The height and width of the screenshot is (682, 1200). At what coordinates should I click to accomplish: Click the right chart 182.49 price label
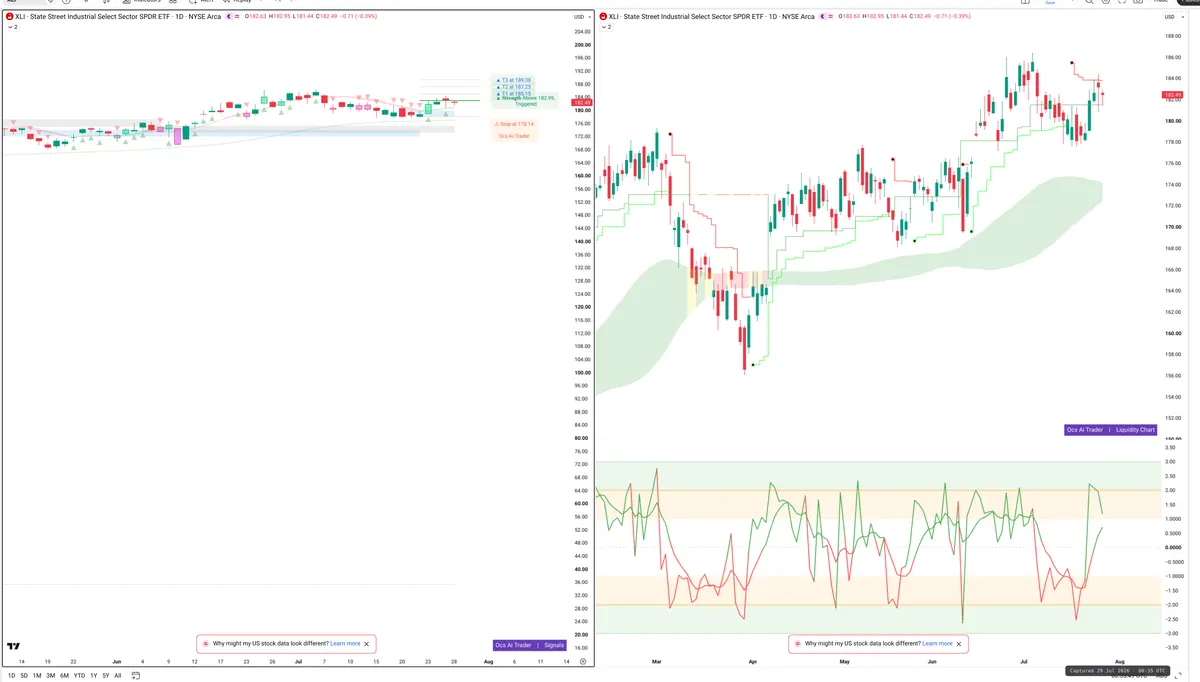click(1173, 95)
